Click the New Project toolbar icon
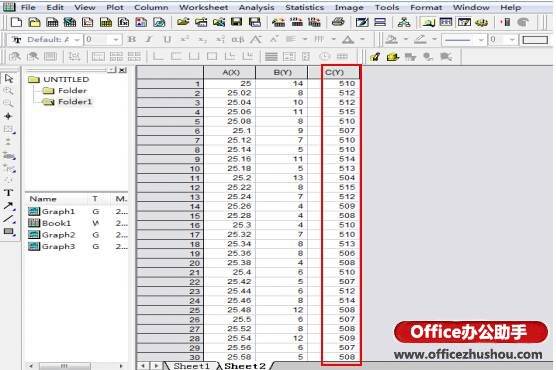Viewport: 556px width, 370px height. click(16, 23)
